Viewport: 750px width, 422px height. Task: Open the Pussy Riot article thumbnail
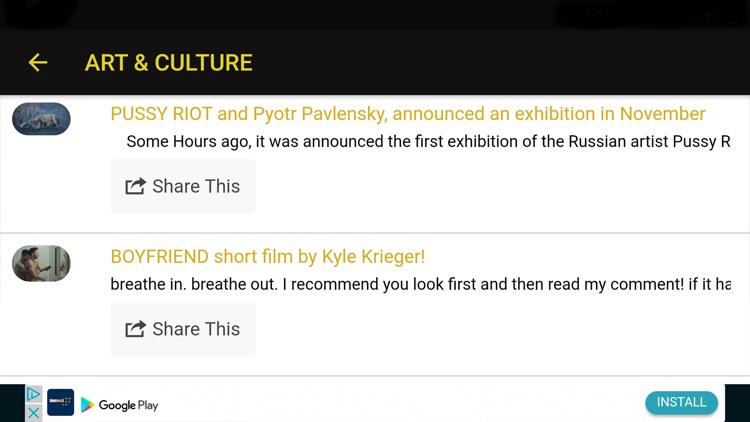point(41,119)
